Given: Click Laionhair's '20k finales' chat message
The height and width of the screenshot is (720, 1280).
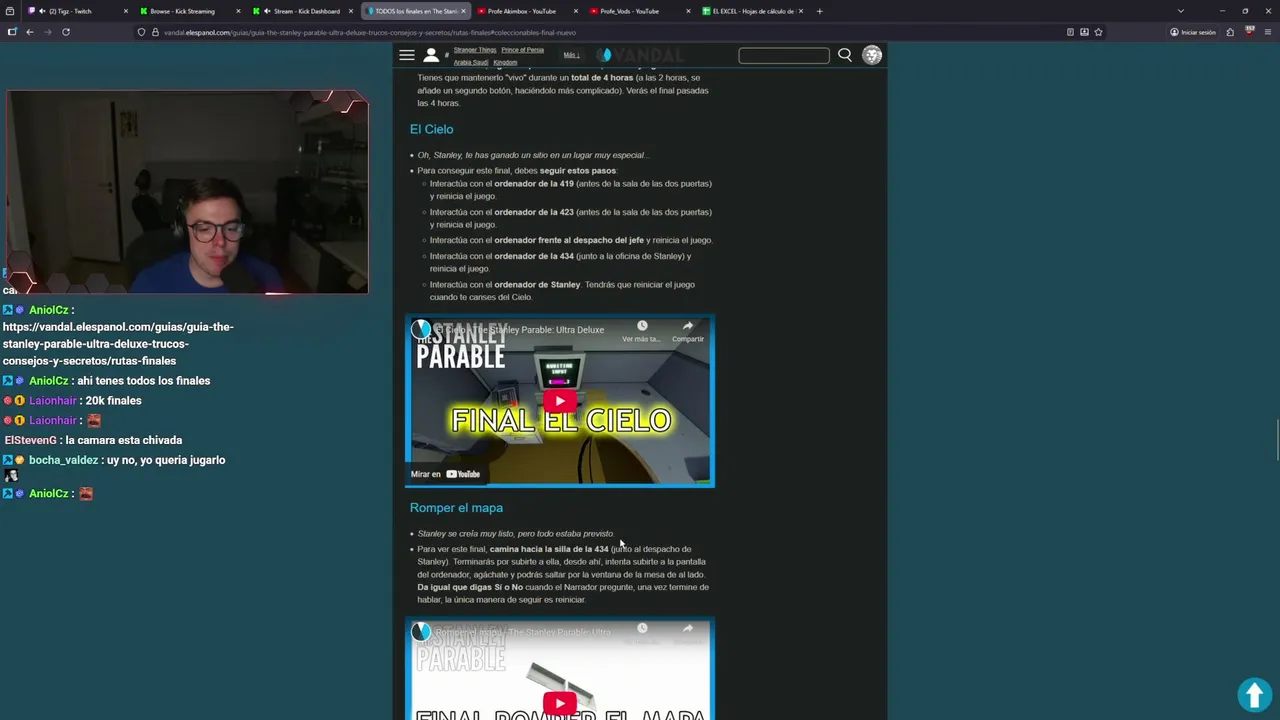Looking at the screenshot, I should click(x=111, y=401).
